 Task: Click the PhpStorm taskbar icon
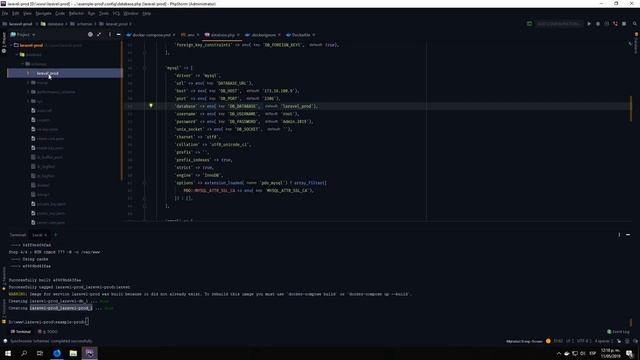pyautogui.click(x=89, y=353)
